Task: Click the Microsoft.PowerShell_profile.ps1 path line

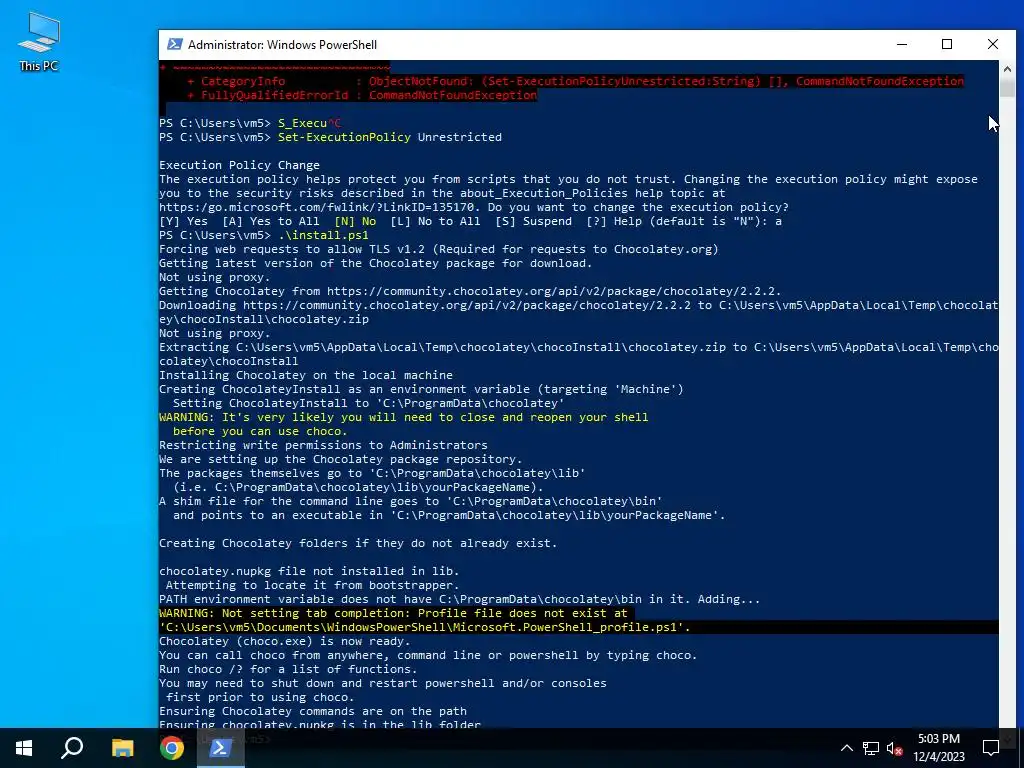Action: pos(424,627)
